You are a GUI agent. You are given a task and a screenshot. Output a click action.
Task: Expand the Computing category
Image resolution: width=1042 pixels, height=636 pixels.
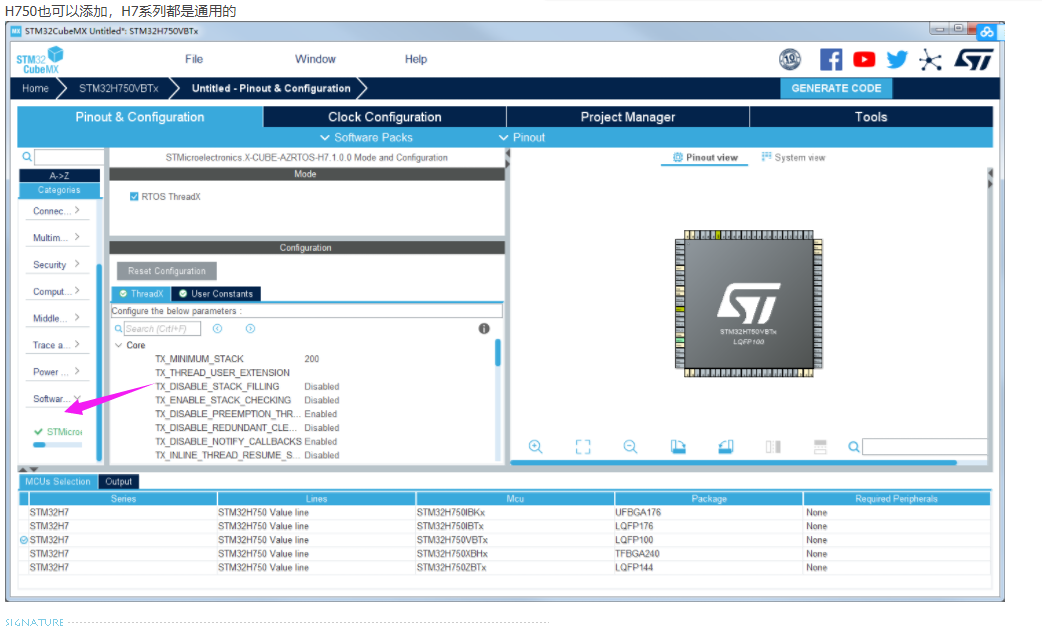point(56,291)
